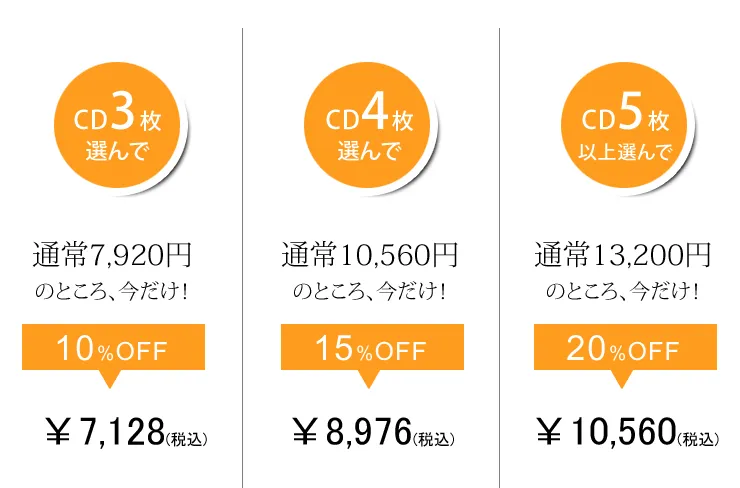Click the (税込) label beside ¥10,560 price
This screenshot has height=488, width=740.
pyautogui.click(x=698, y=439)
